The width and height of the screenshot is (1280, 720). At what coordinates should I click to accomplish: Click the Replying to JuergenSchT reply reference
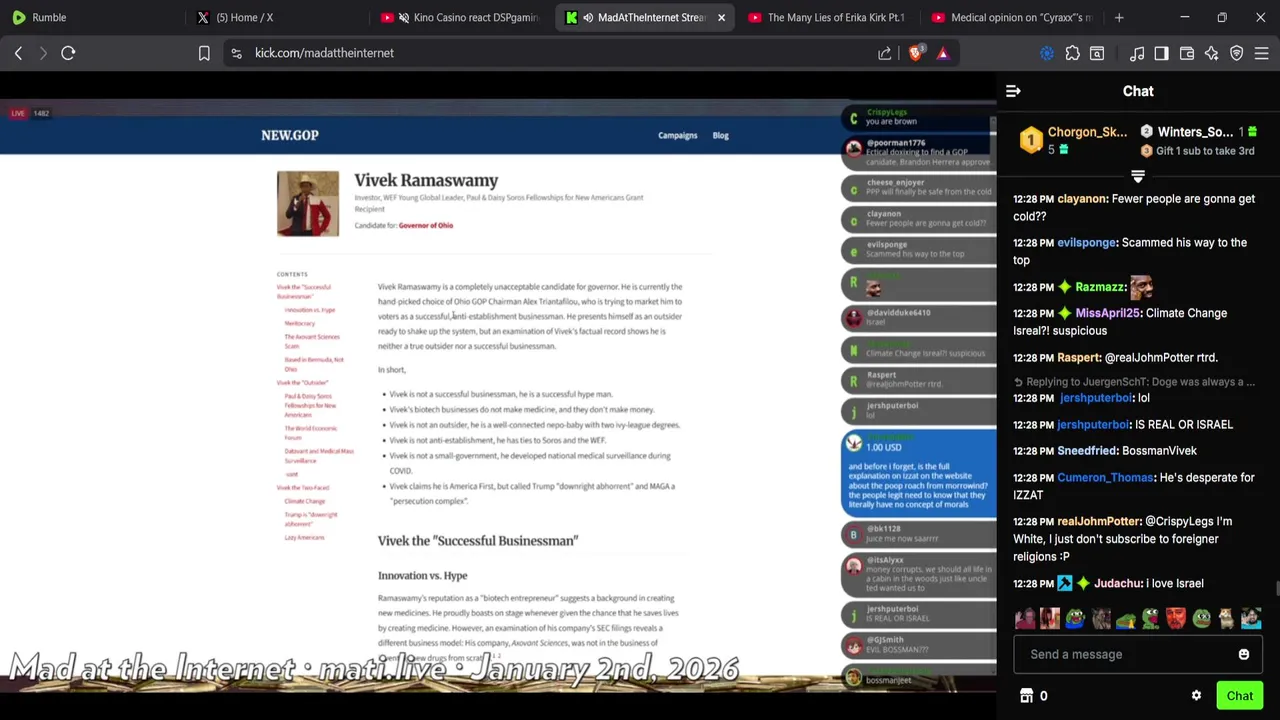pos(1134,382)
